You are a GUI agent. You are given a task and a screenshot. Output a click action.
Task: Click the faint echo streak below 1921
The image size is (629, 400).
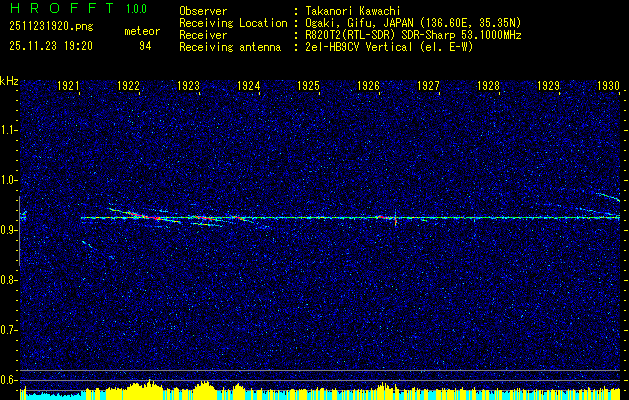point(87,244)
